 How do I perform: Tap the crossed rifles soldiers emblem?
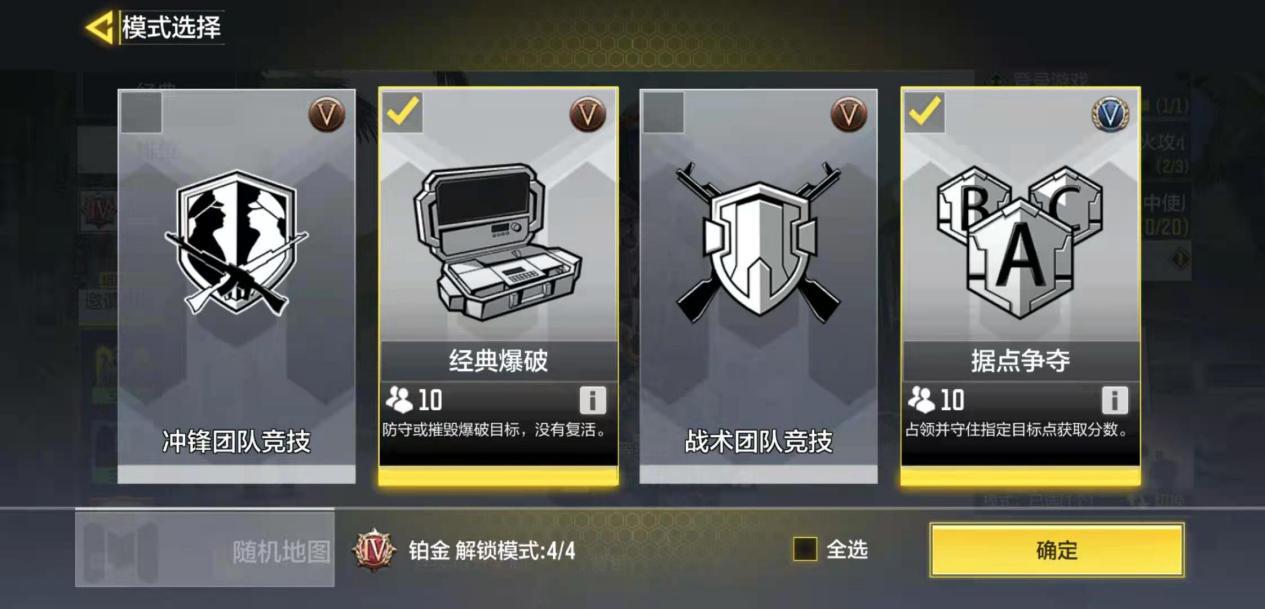pos(237,240)
